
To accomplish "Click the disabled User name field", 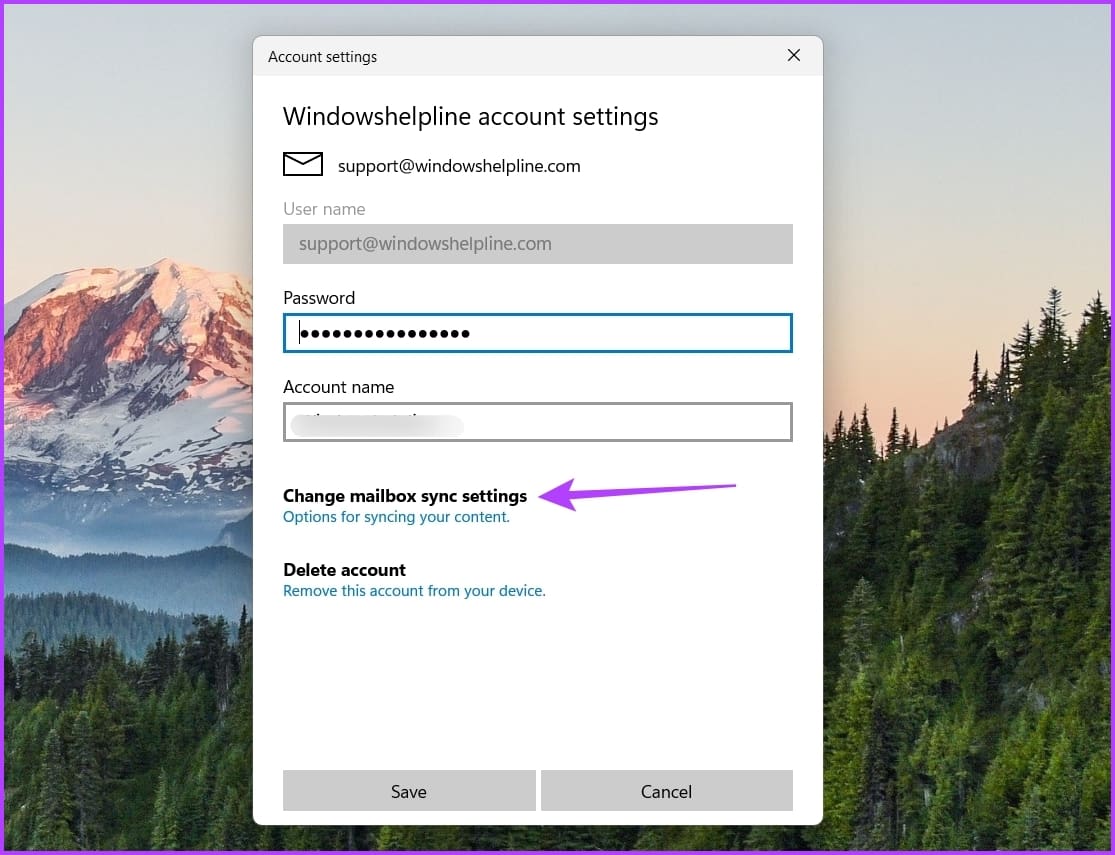I will coord(538,244).
